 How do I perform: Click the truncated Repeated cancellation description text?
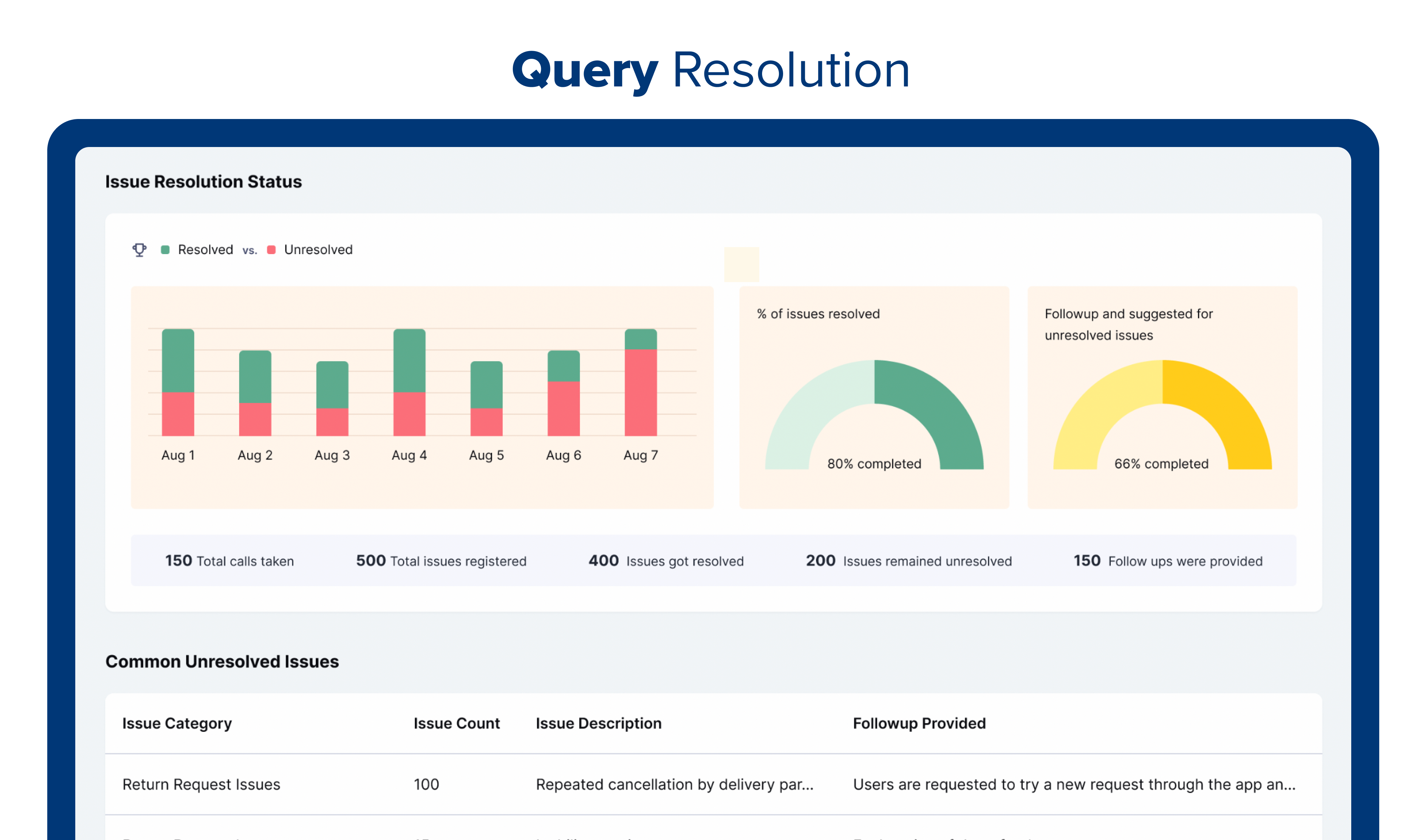click(674, 785)
